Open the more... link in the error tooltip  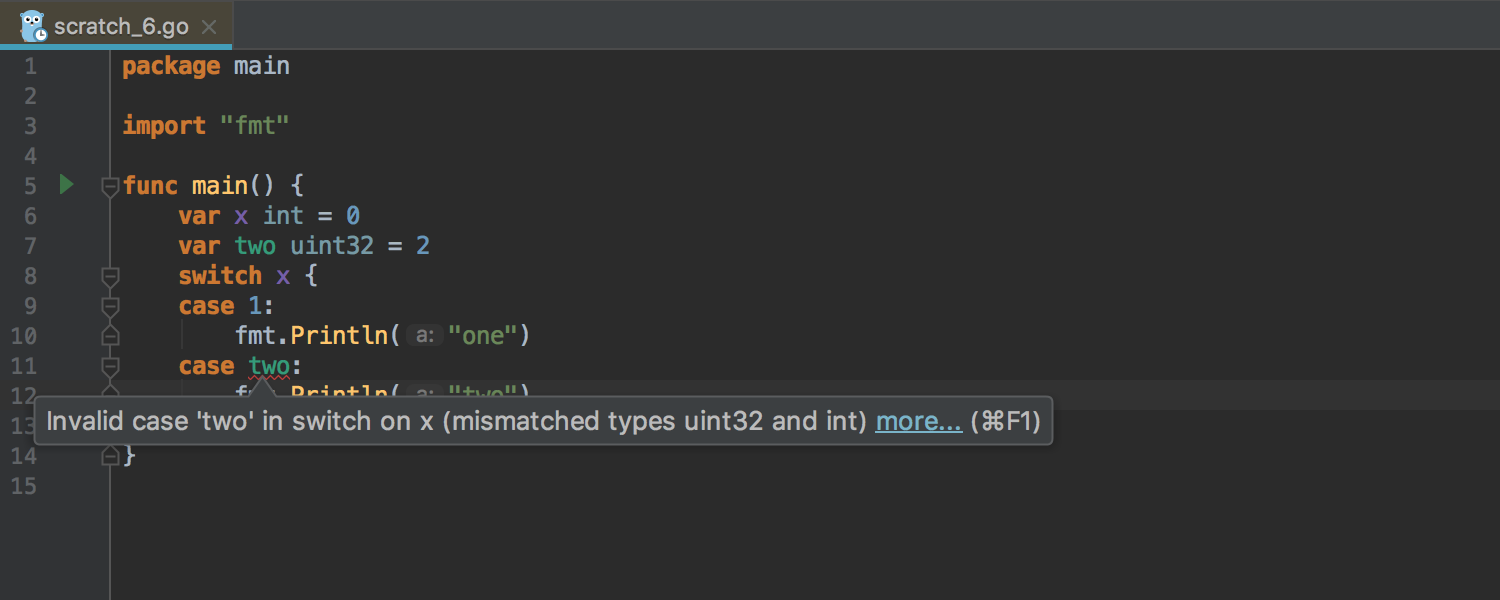coord(919,421)
